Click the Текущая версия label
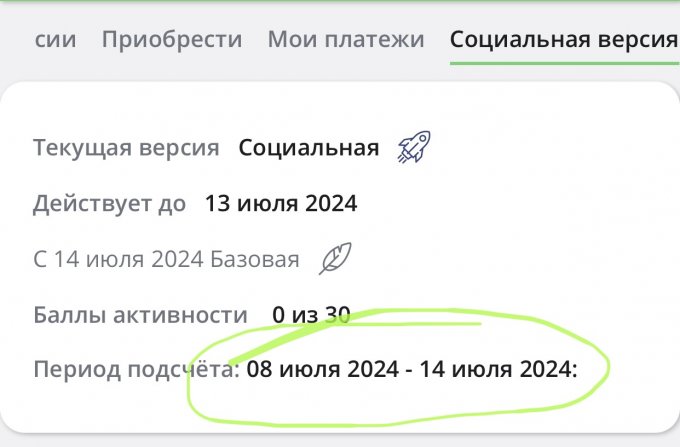This screenshot has width=680, height=447. pos(126,149)
